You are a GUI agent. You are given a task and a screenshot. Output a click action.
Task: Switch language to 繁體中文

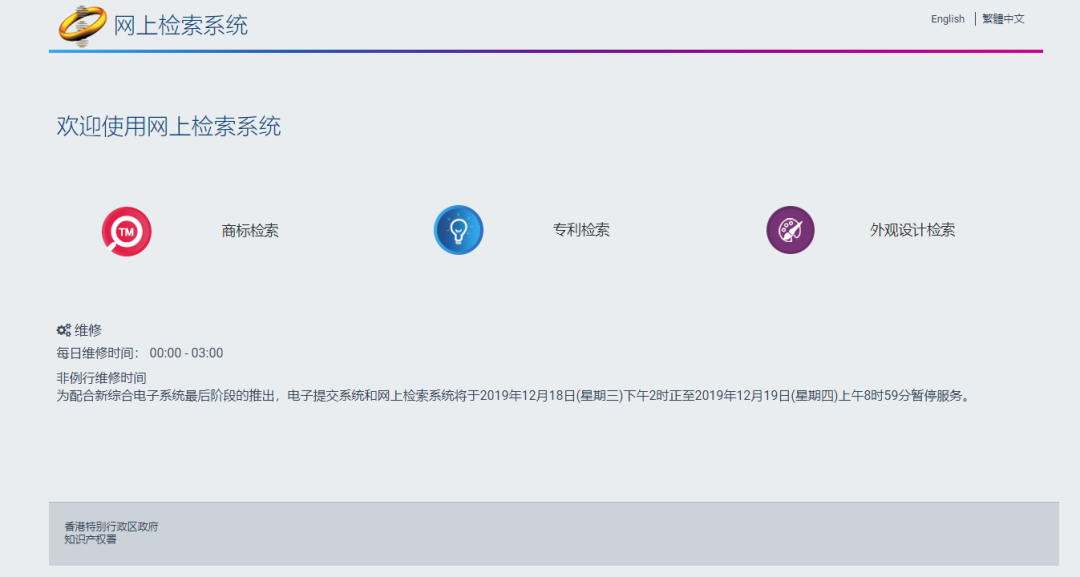pos(1003,19)
